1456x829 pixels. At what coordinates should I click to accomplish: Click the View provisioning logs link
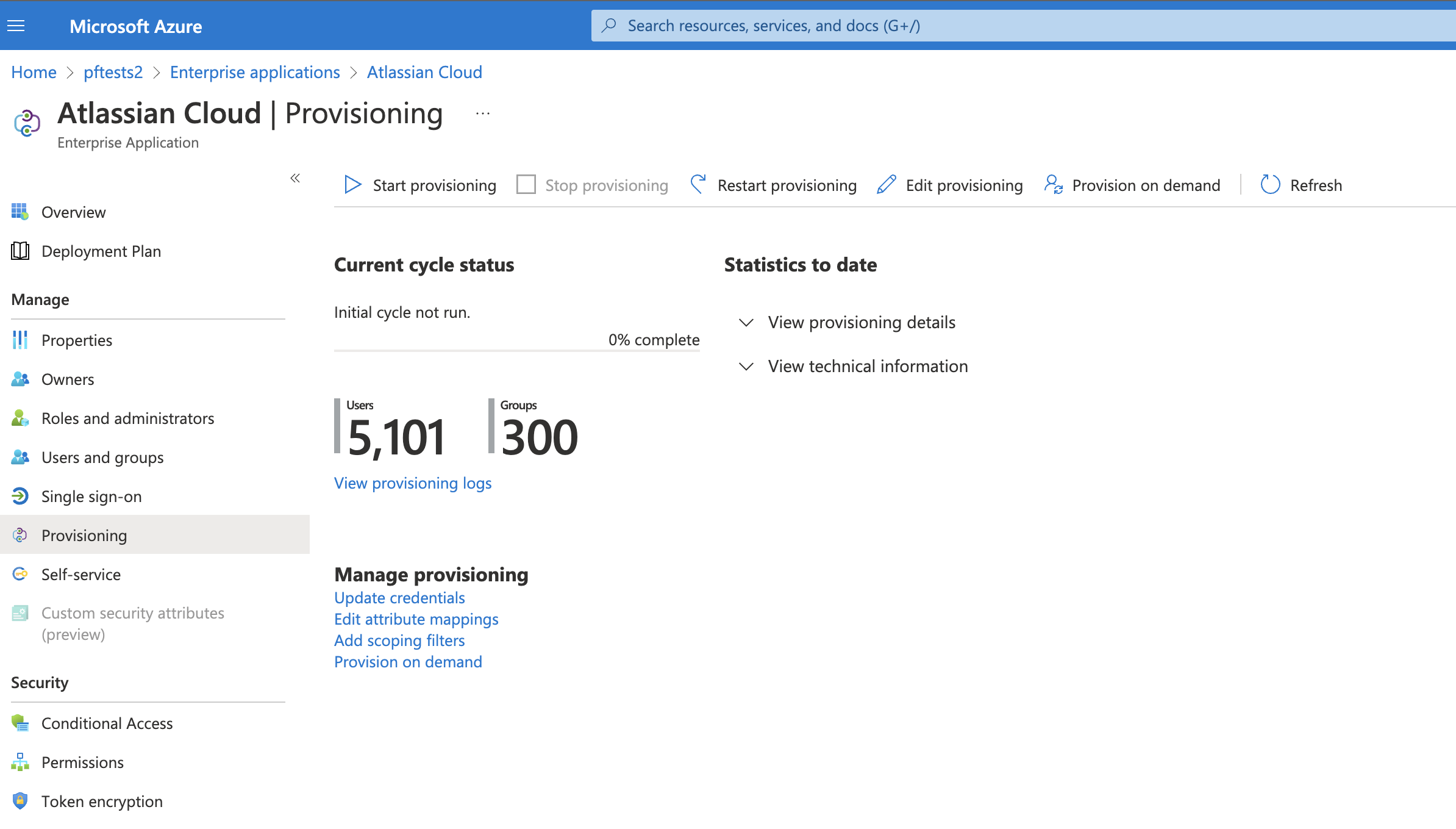pos(412,483)
